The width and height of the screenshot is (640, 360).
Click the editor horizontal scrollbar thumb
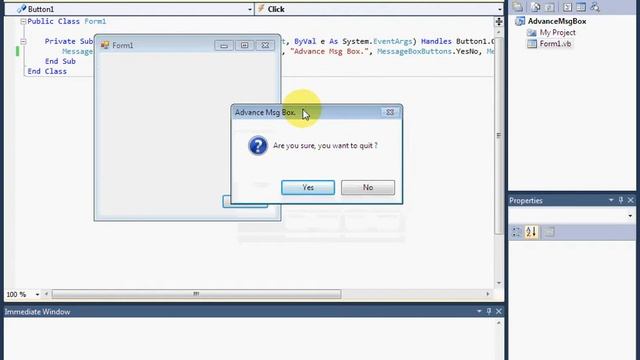coord(196,294)
